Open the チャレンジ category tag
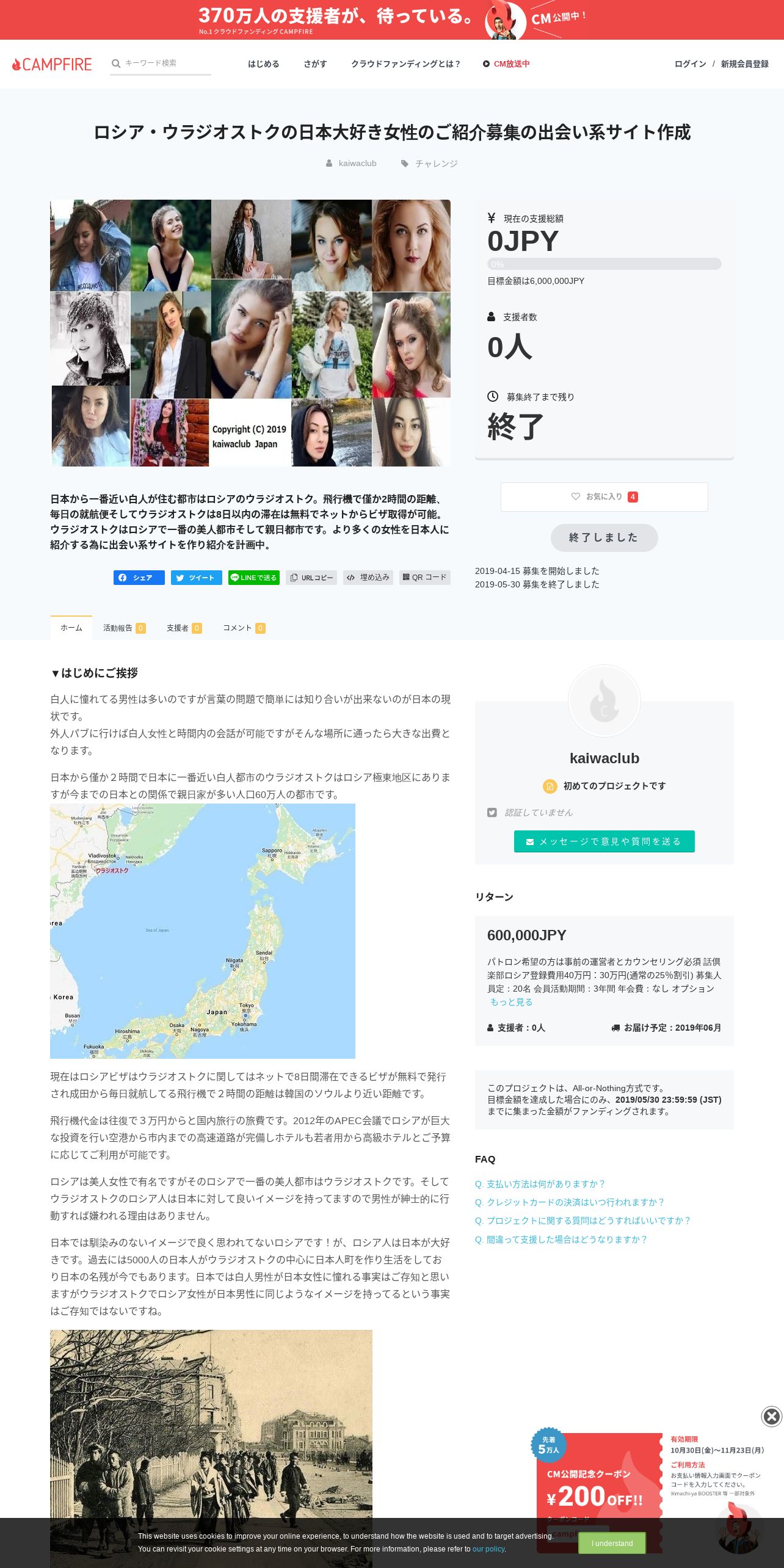Viewport: 784px width, 1568px height. pyautogui.click(x=436, y=164)
